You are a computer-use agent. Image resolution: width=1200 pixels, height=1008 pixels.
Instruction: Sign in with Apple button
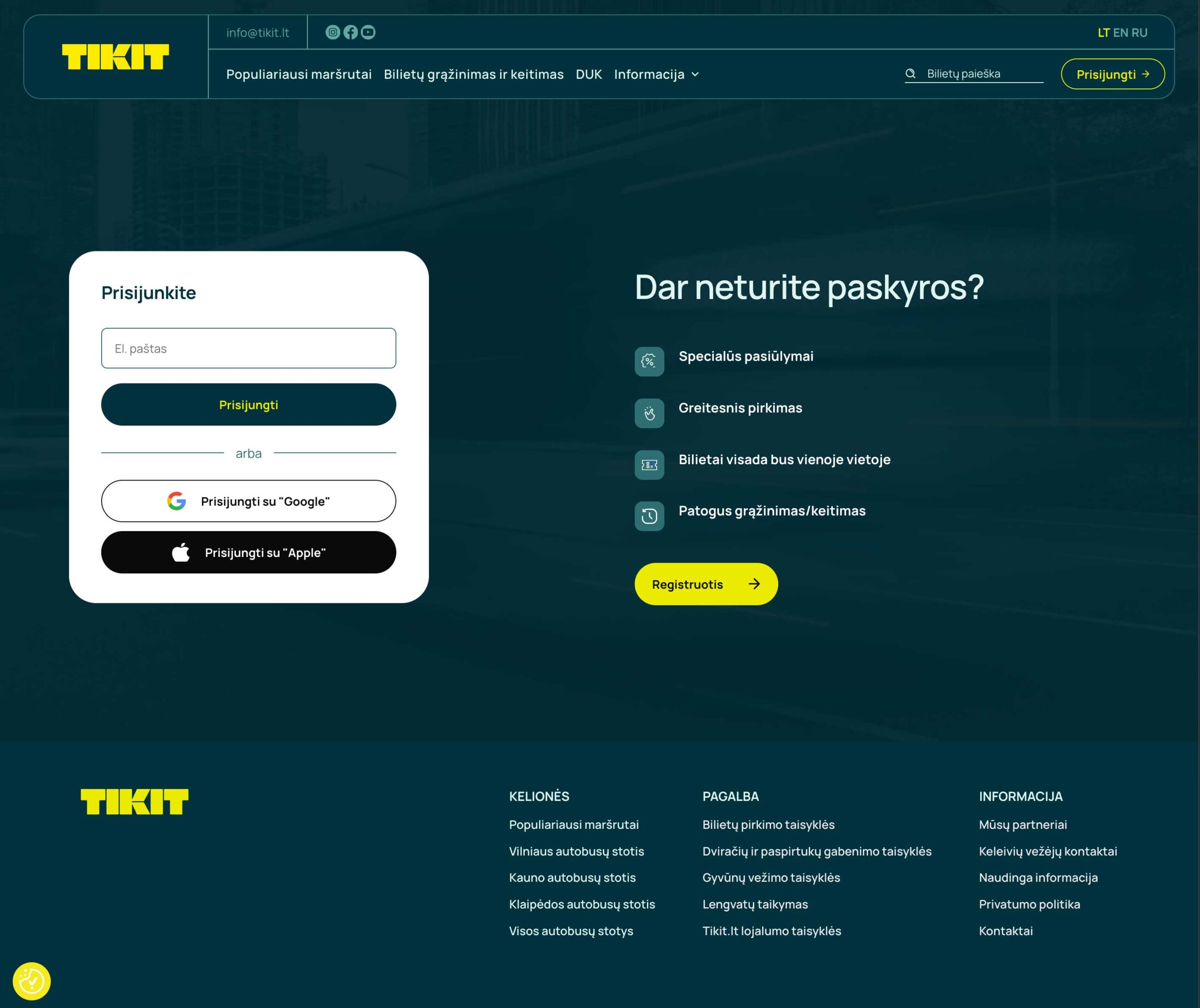pos(248,553)
